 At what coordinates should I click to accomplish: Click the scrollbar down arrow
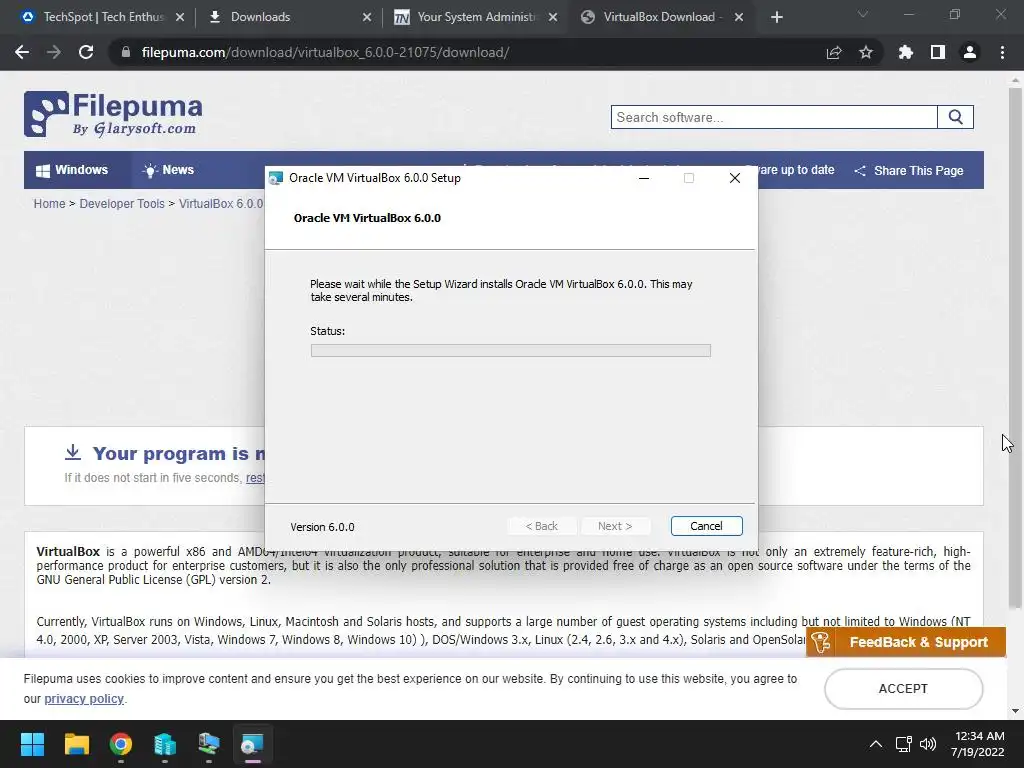tap(1015, 711)
